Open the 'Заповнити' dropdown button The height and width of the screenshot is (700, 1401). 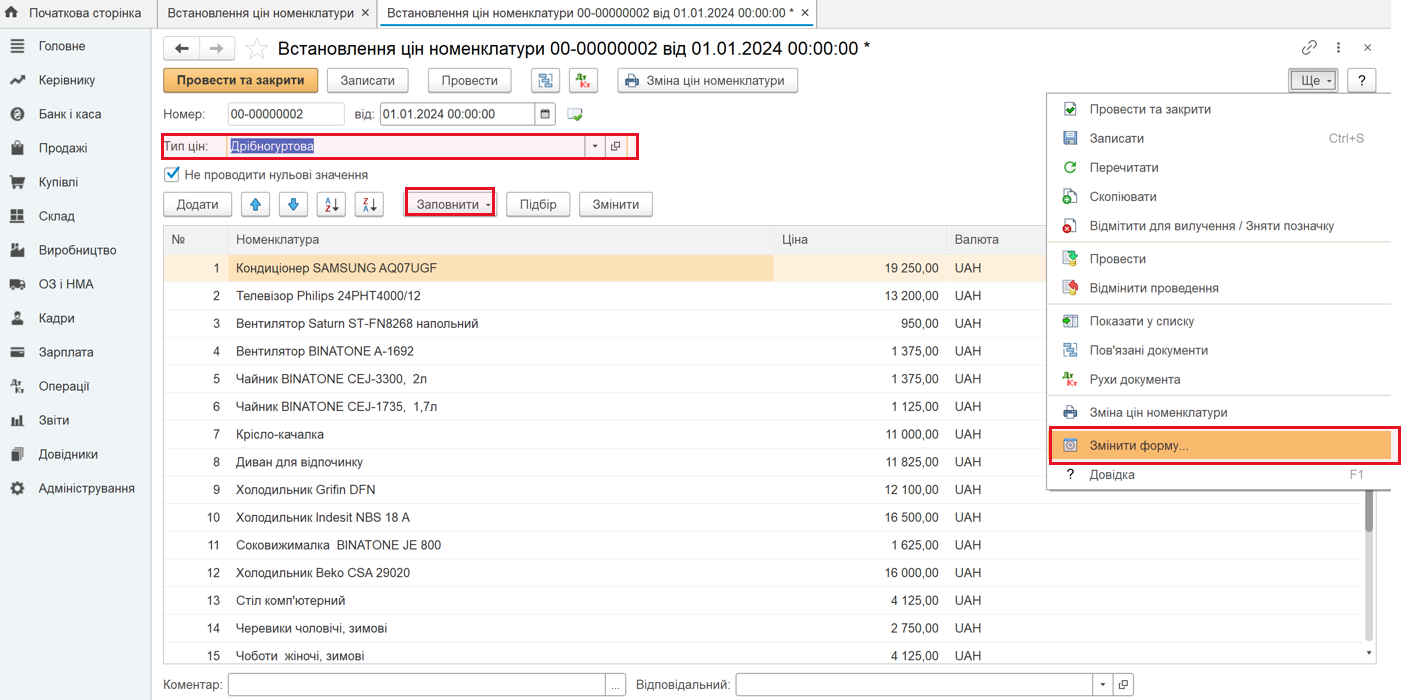[451, 204]
